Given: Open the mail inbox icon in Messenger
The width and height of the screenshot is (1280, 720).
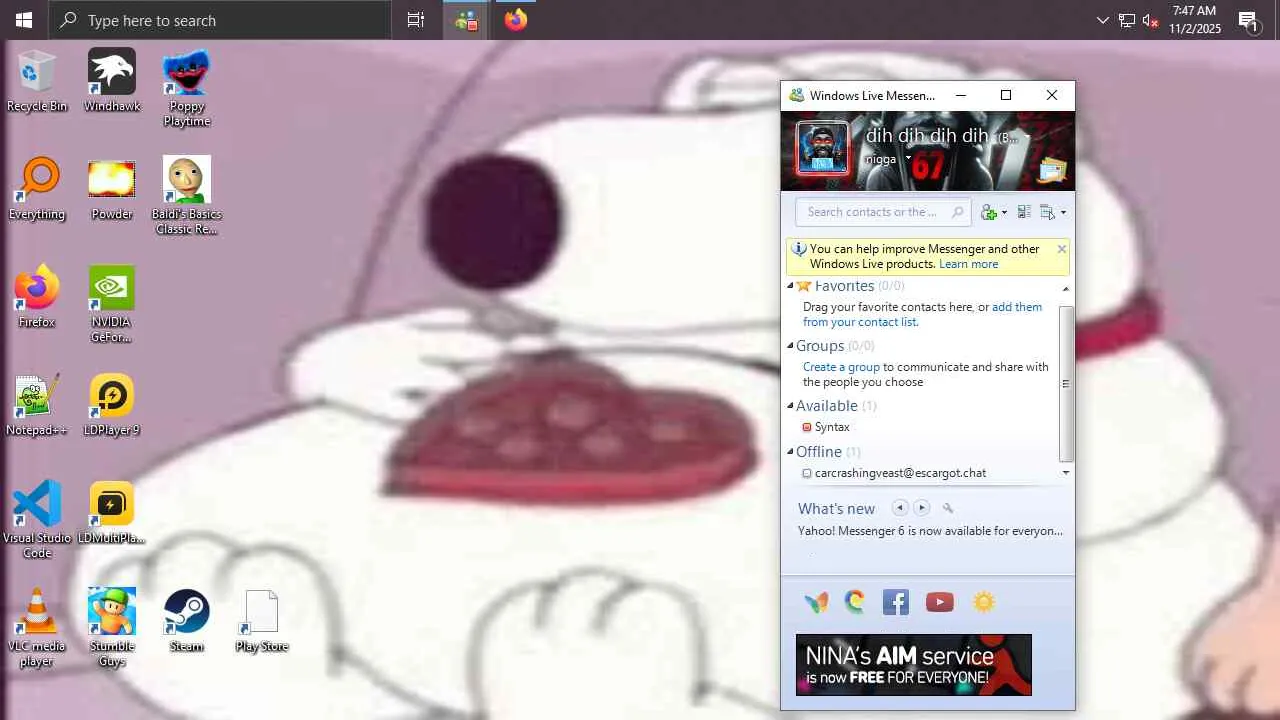Looking at the screenshot, I should pos(1052,170).
